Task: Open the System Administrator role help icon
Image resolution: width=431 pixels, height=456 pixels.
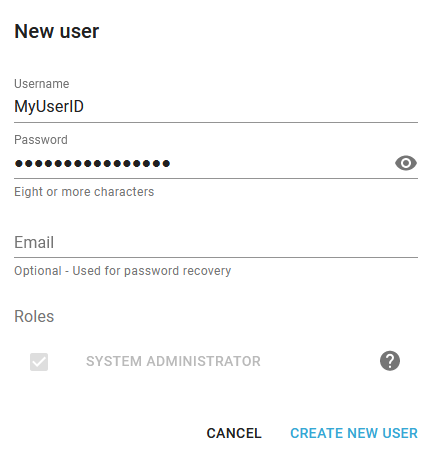Action: coord(390,361)
